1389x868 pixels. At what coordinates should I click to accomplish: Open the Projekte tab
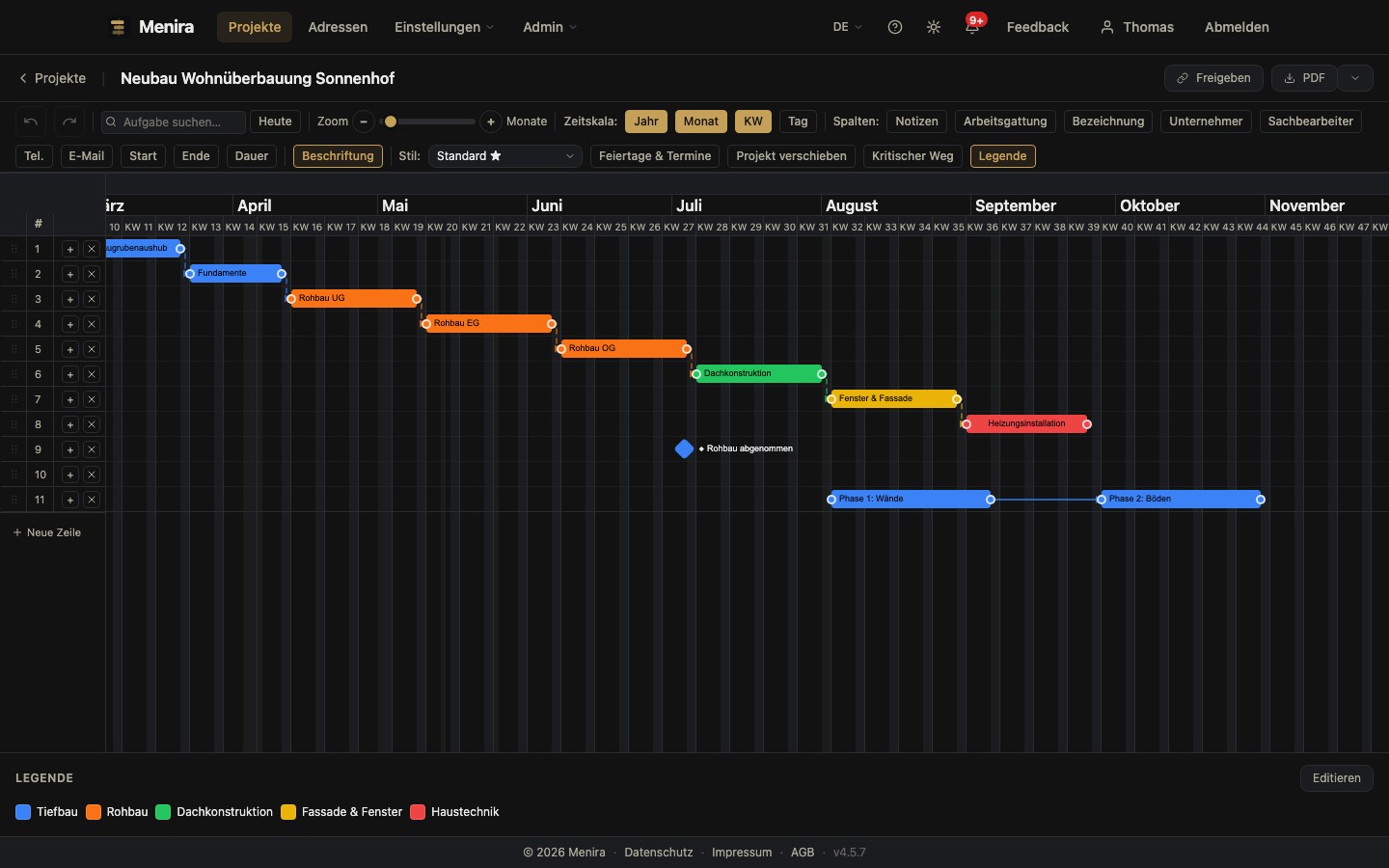[255, 27]
